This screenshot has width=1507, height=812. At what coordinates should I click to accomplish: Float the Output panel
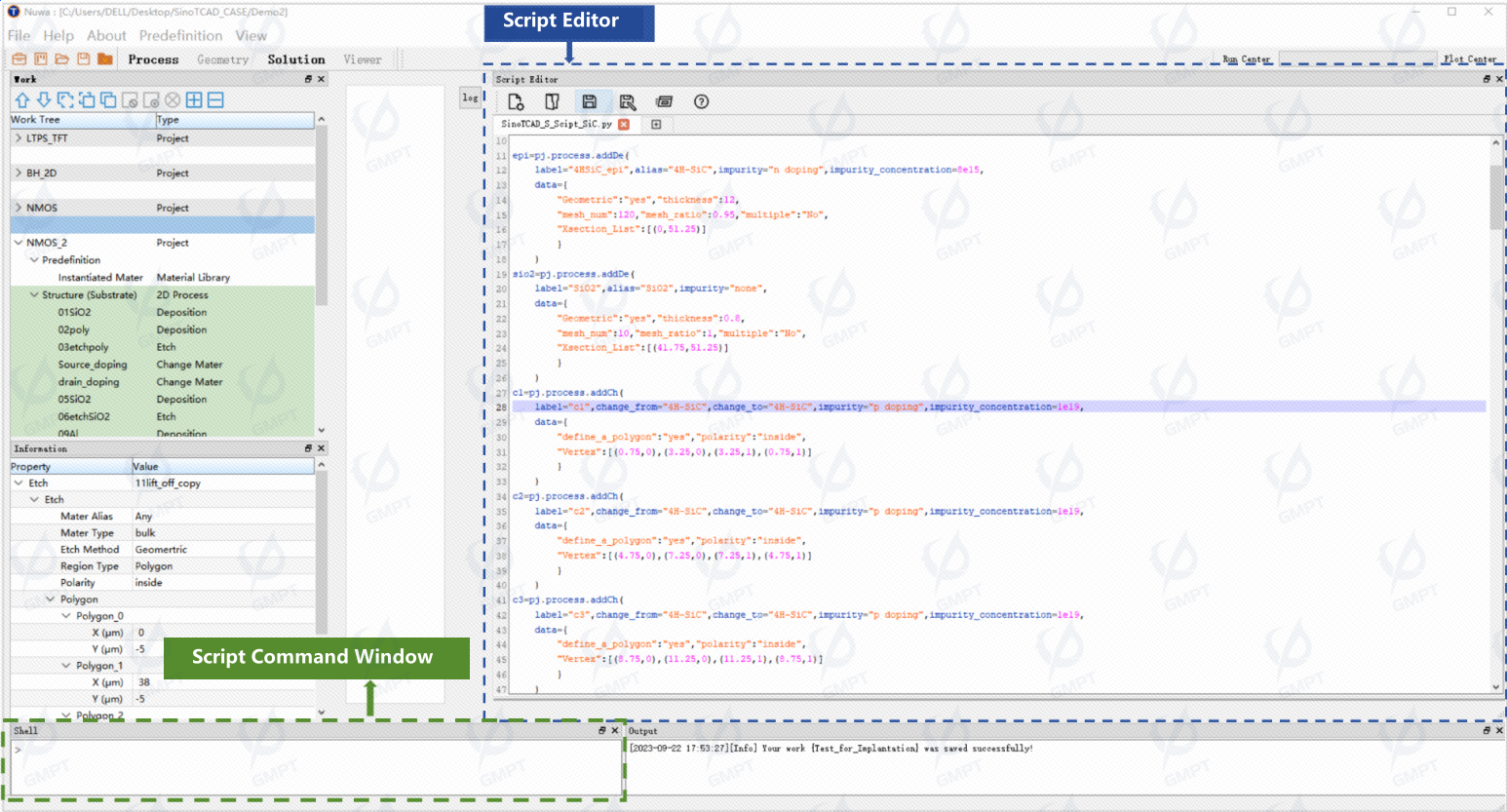(x=1488, y=730)
